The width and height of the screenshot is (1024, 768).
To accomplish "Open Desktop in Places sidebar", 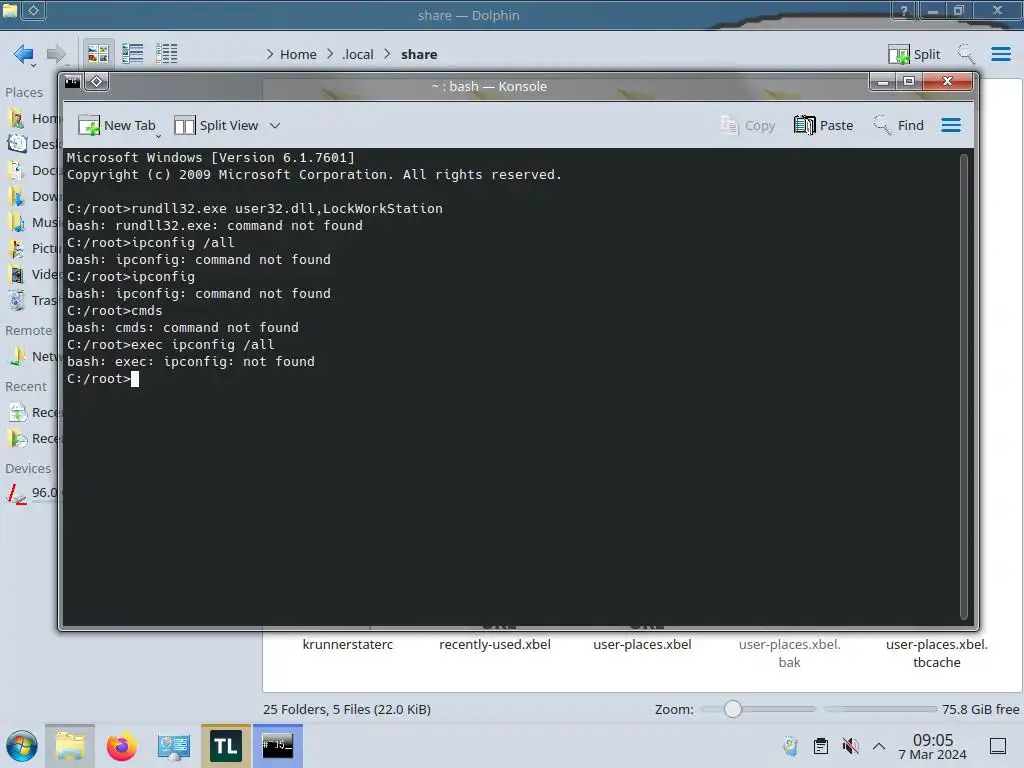I will (33, 144).
